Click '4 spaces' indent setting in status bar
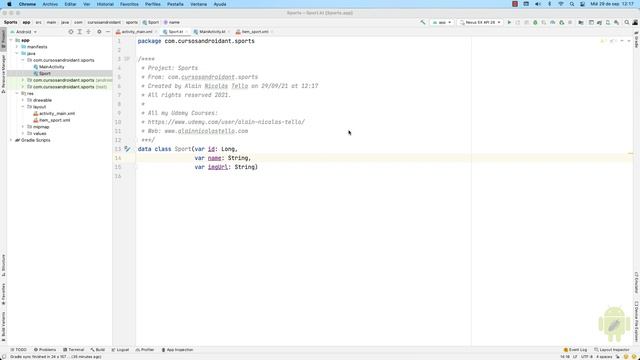Viewport: 640px width, 360px height. [x=604, y=357]
